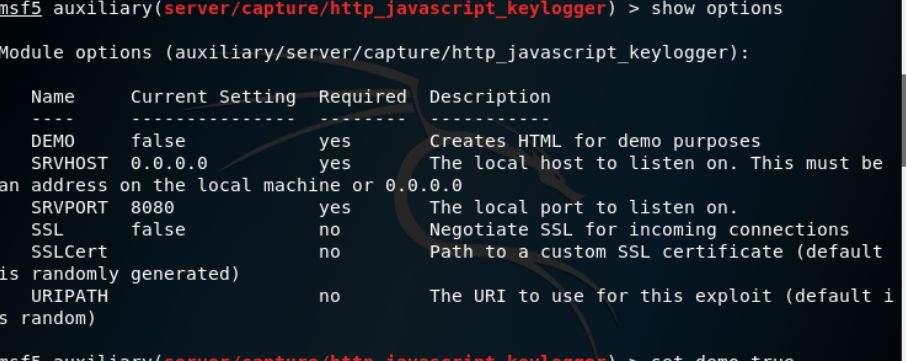Click the 'Module options' heading line
The image size is (906, 361).
374,53
